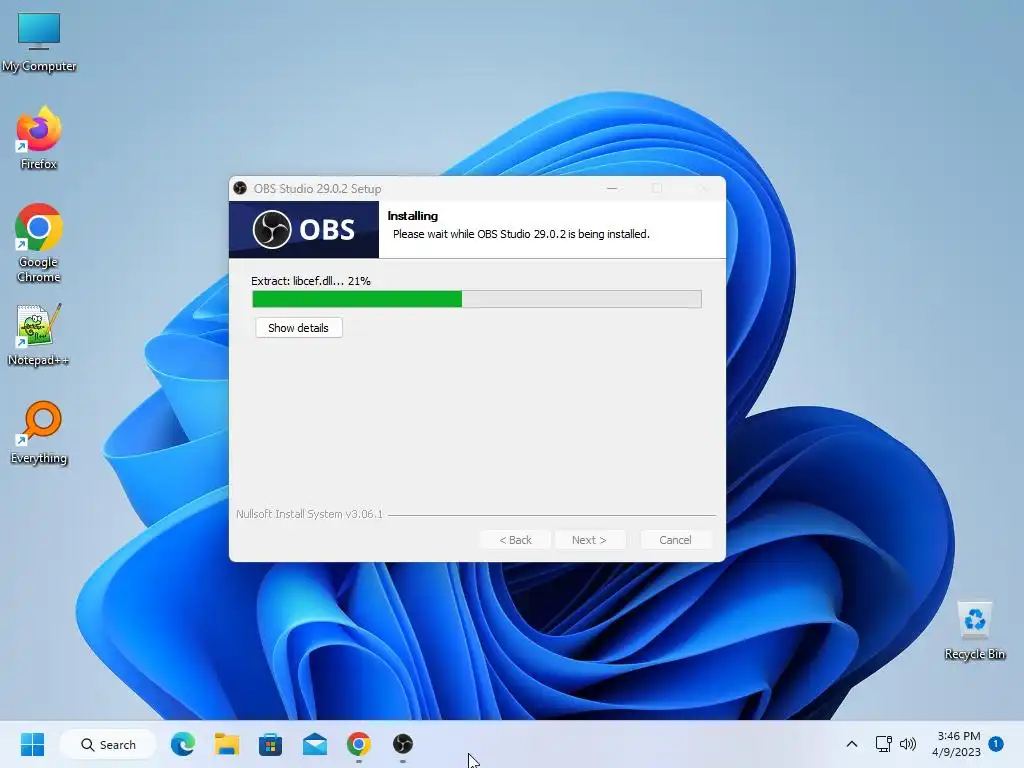The image size is (1024, 768).
Task: Select OBS installer taskbar icon
Action: pos(402,744)
